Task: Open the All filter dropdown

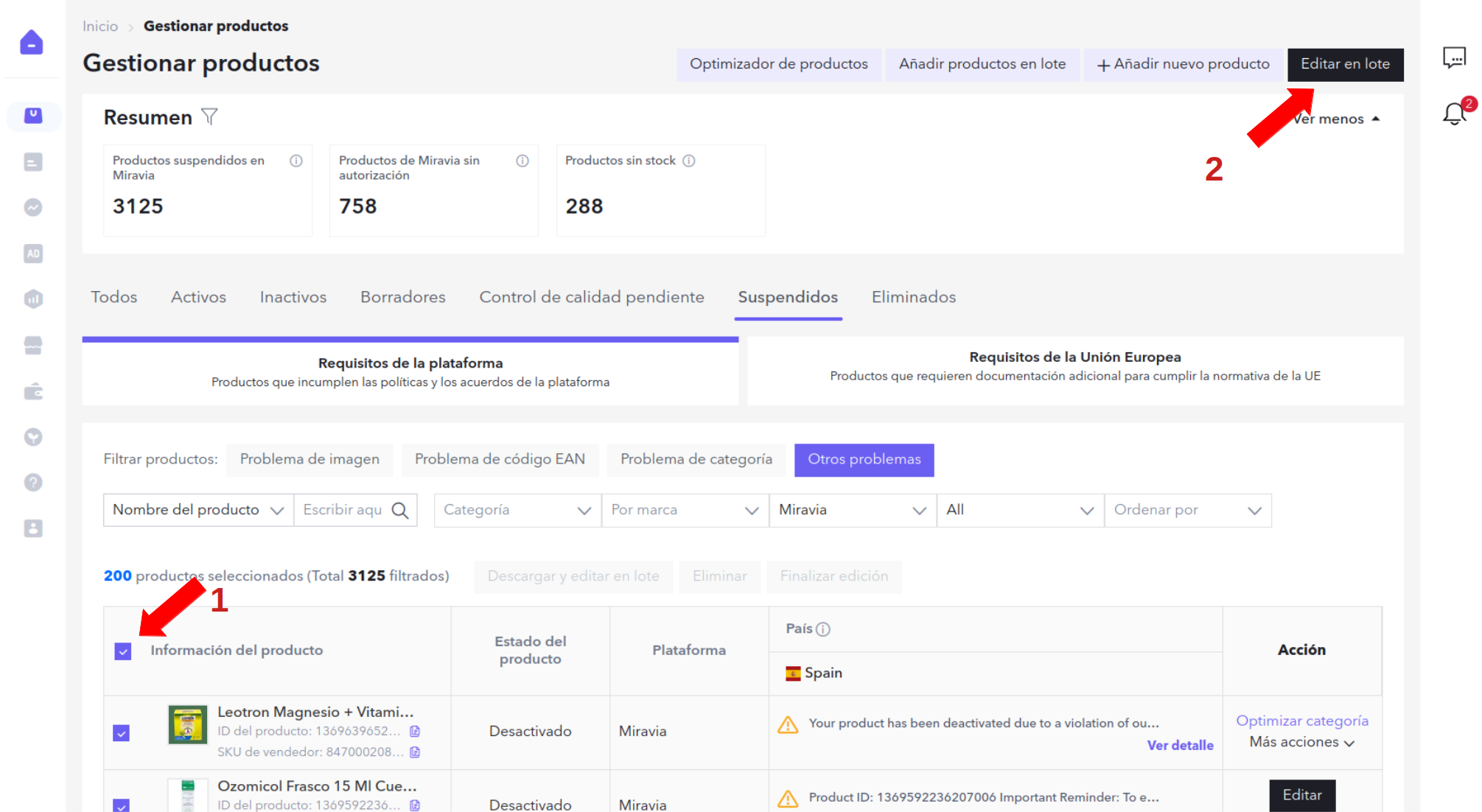Action: pyautogui.click(x=1020, y=510)
